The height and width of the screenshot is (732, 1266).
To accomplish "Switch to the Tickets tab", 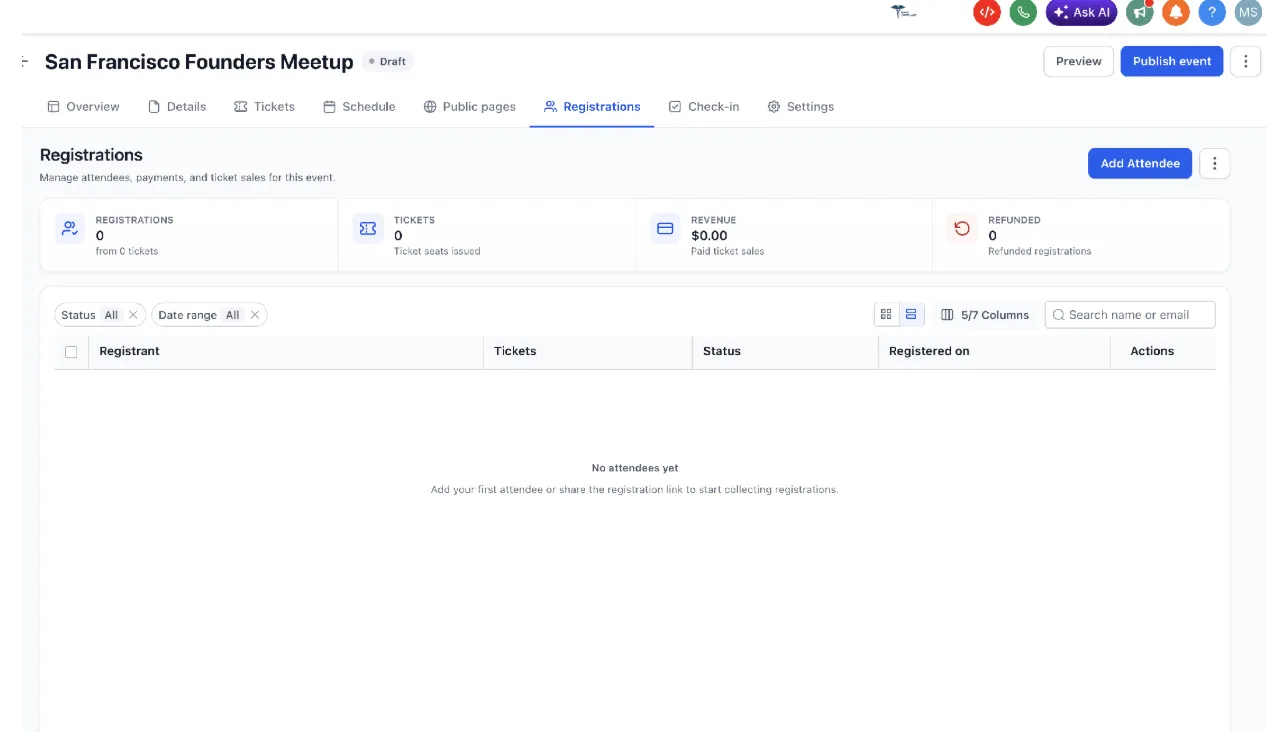I will tap(264, 107).
